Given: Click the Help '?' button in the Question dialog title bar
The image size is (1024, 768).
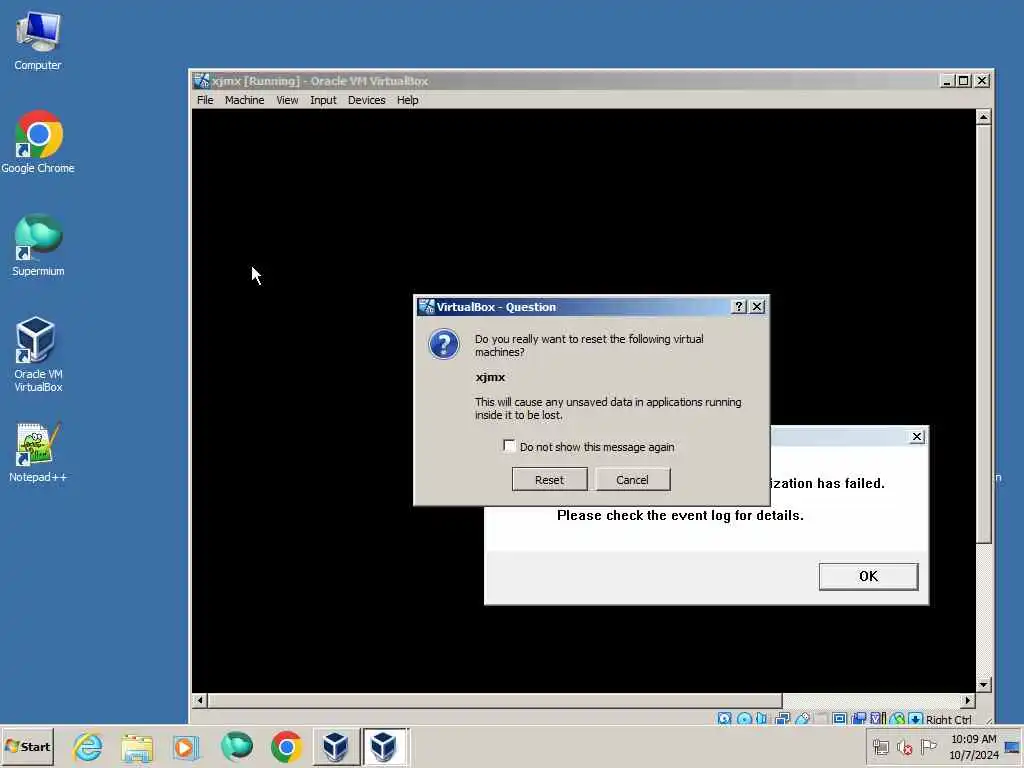Looking at the screenshot, I should (739, 306).
